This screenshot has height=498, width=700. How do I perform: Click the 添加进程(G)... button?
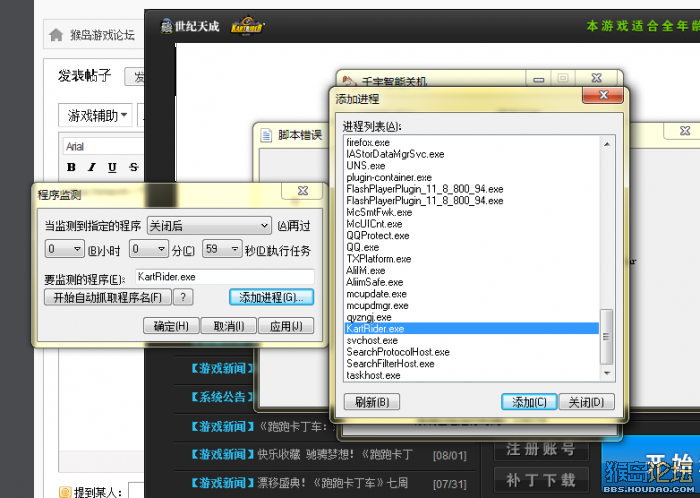coord(271,297)
